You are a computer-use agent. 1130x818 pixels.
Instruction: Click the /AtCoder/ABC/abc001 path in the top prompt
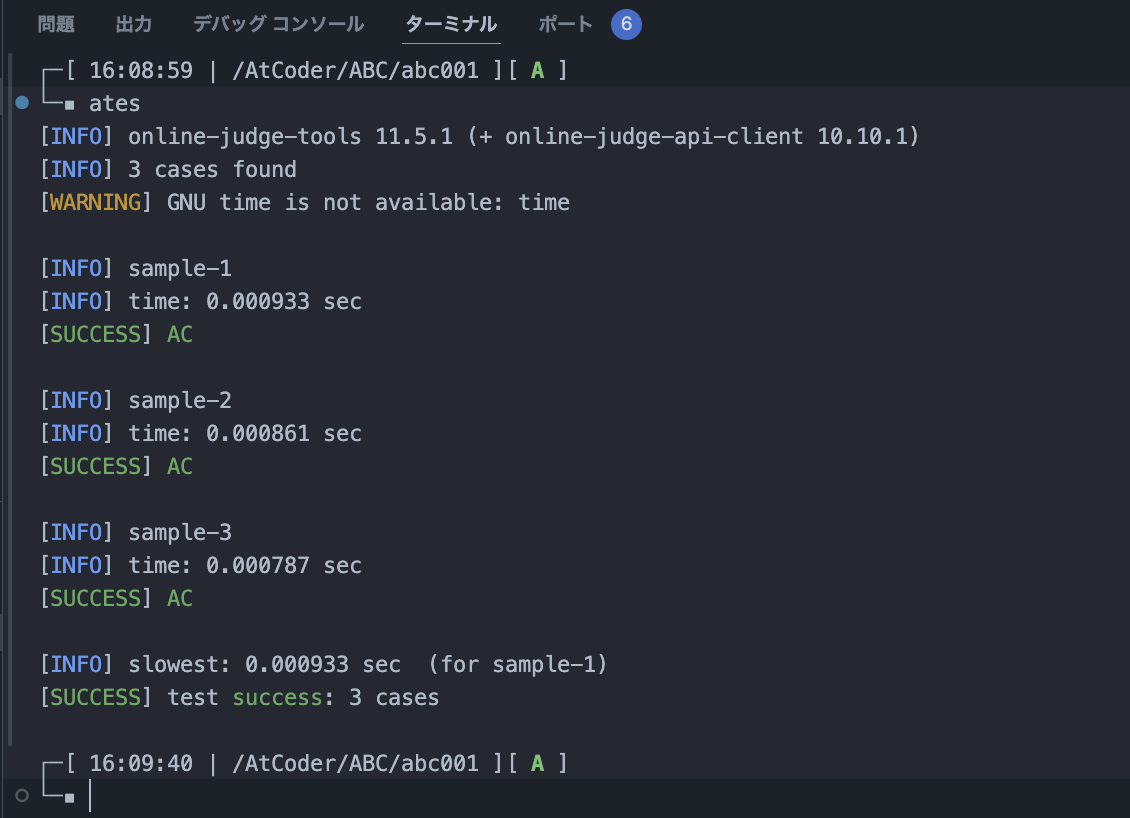pos(360,70)
